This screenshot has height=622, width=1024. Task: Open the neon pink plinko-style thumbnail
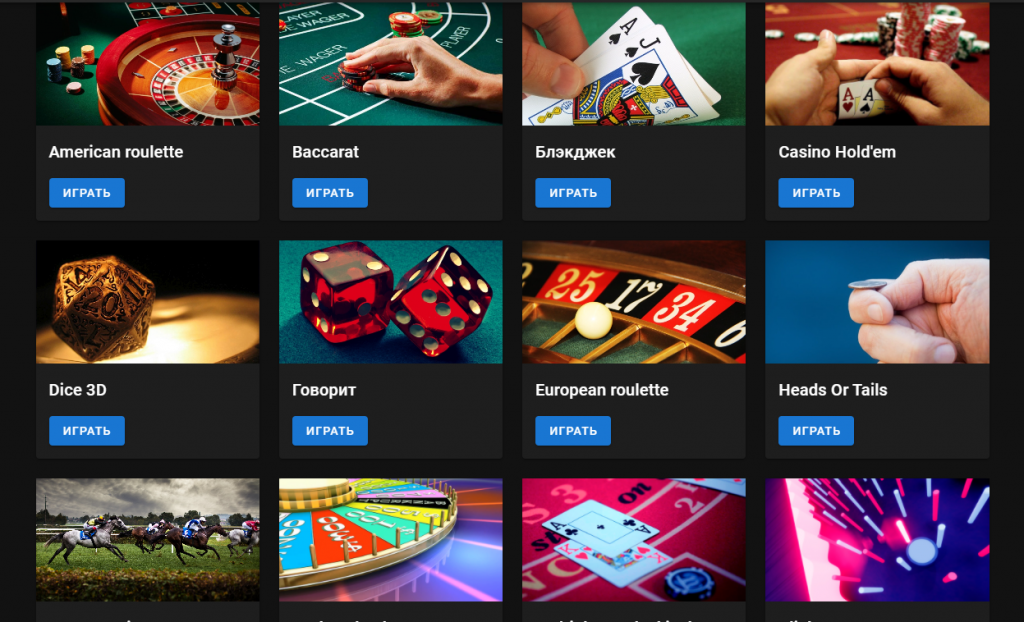(x=877, y=540)
